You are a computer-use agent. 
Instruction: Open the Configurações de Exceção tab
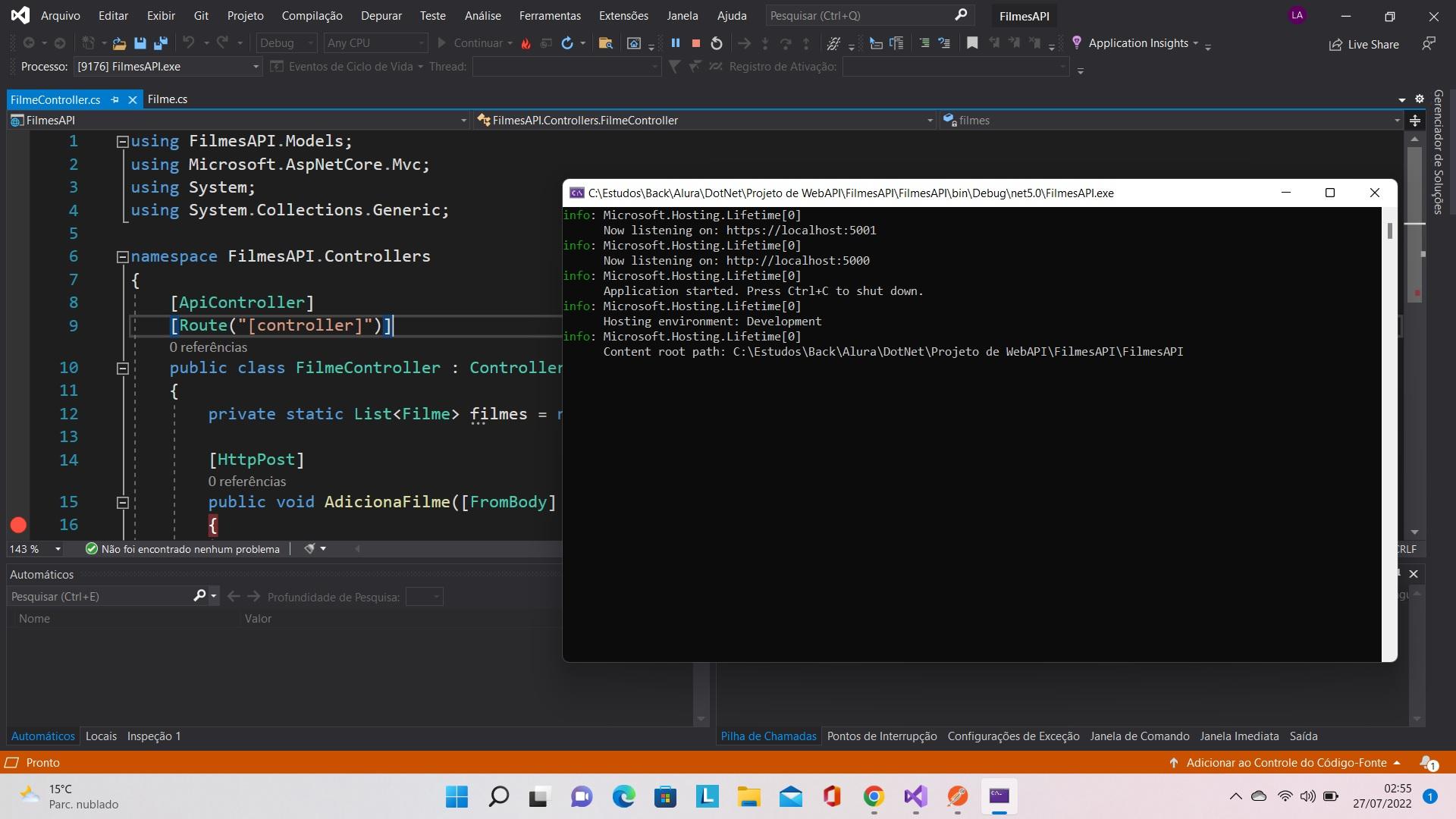coord(1013,736)
